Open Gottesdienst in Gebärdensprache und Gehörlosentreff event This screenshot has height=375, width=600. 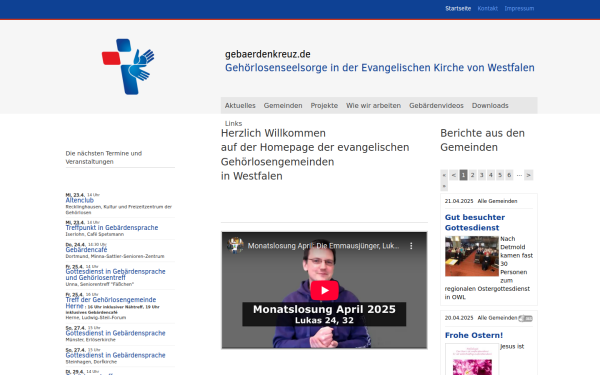click(x=115, y=274)
